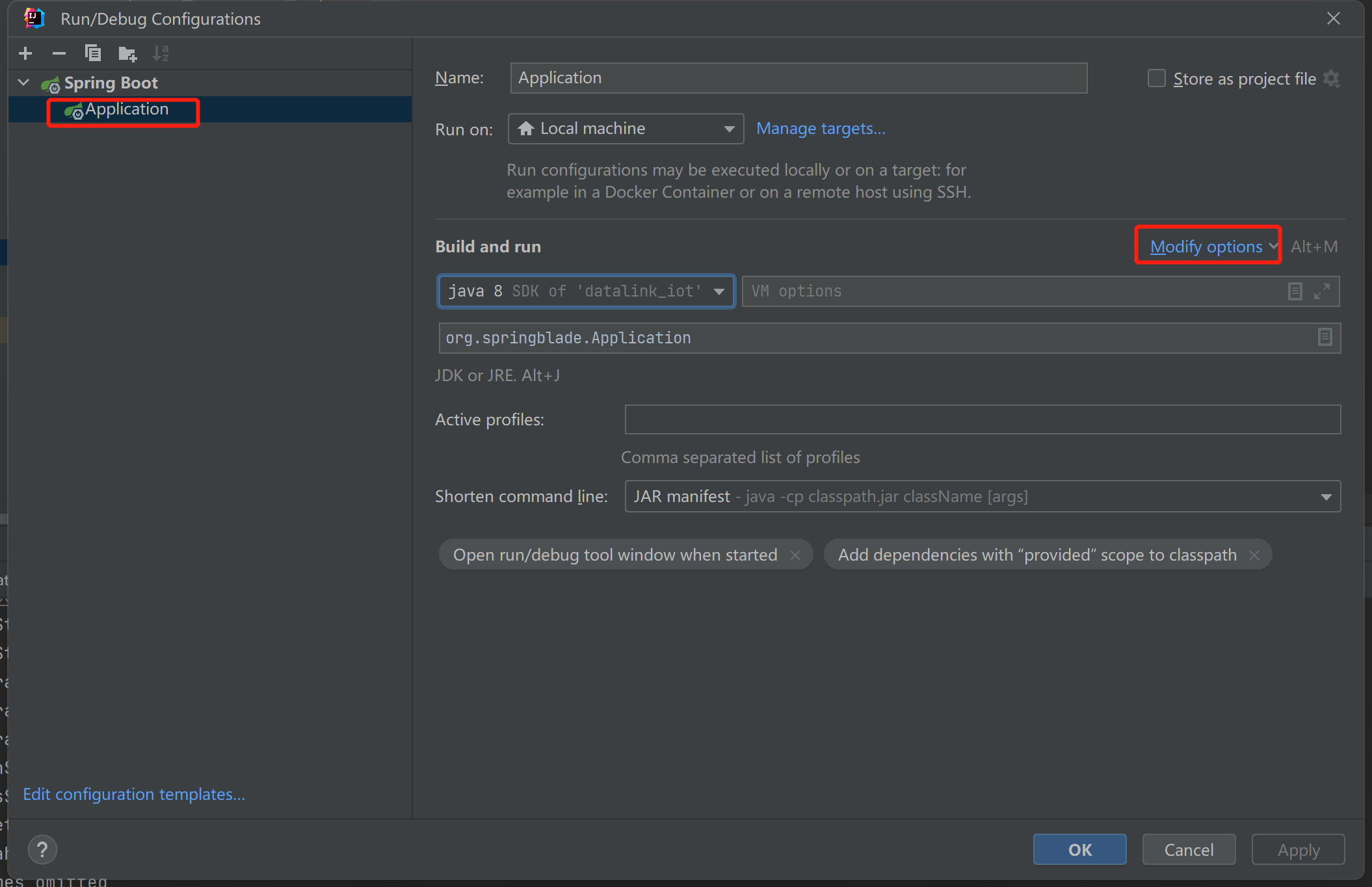Collapse the Spring Boot tree node

pos(24,83)
